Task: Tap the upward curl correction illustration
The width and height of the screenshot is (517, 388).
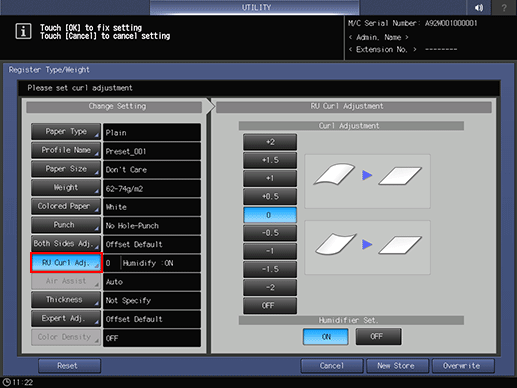Action: point(367,181)
